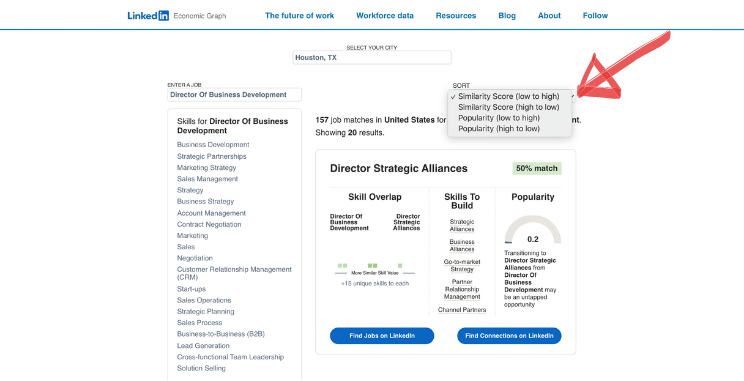Select Business Alliances skill to build
This screenshot has width=744, height=381.
[x=462, y=245]
